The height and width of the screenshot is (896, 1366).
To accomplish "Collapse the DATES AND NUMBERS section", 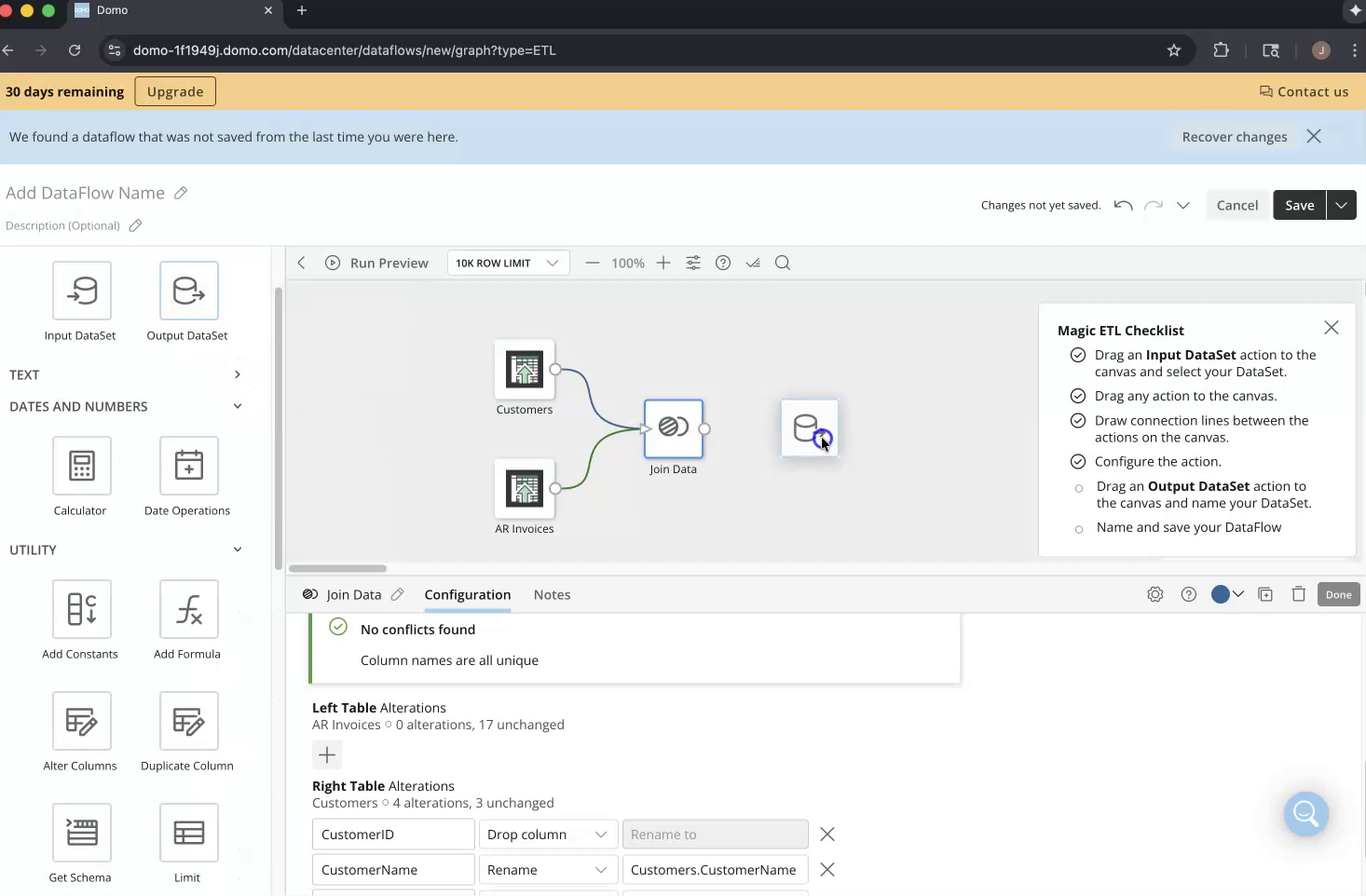I will tap(238, 406).
